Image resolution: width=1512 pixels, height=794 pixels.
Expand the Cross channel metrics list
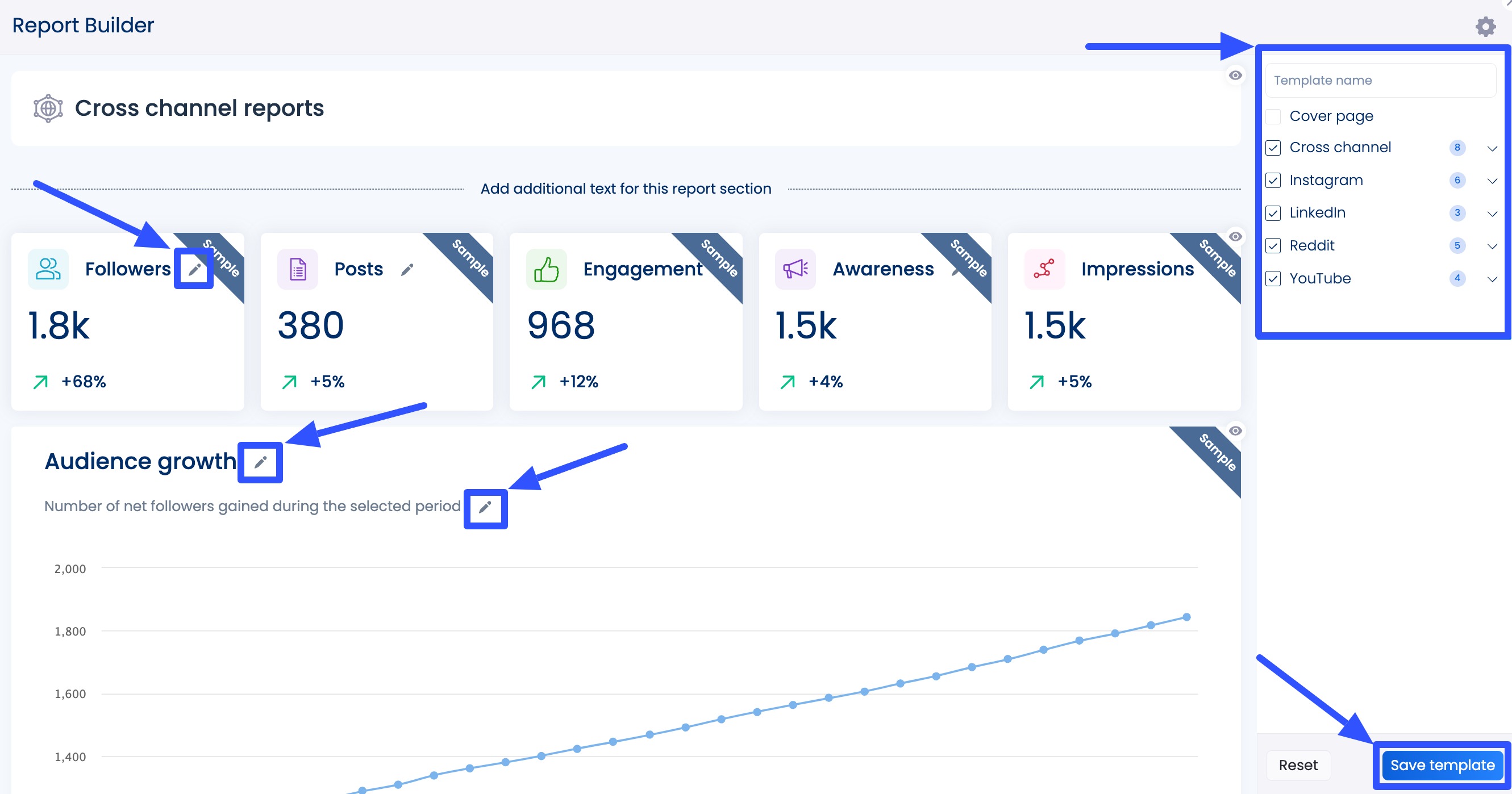(1493, 148)
